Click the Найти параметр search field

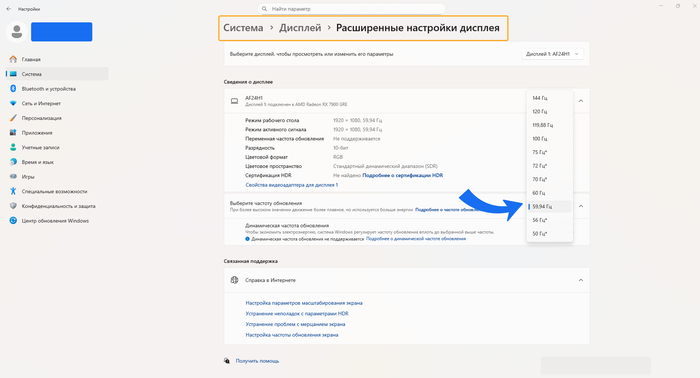[x=351, y=9]
